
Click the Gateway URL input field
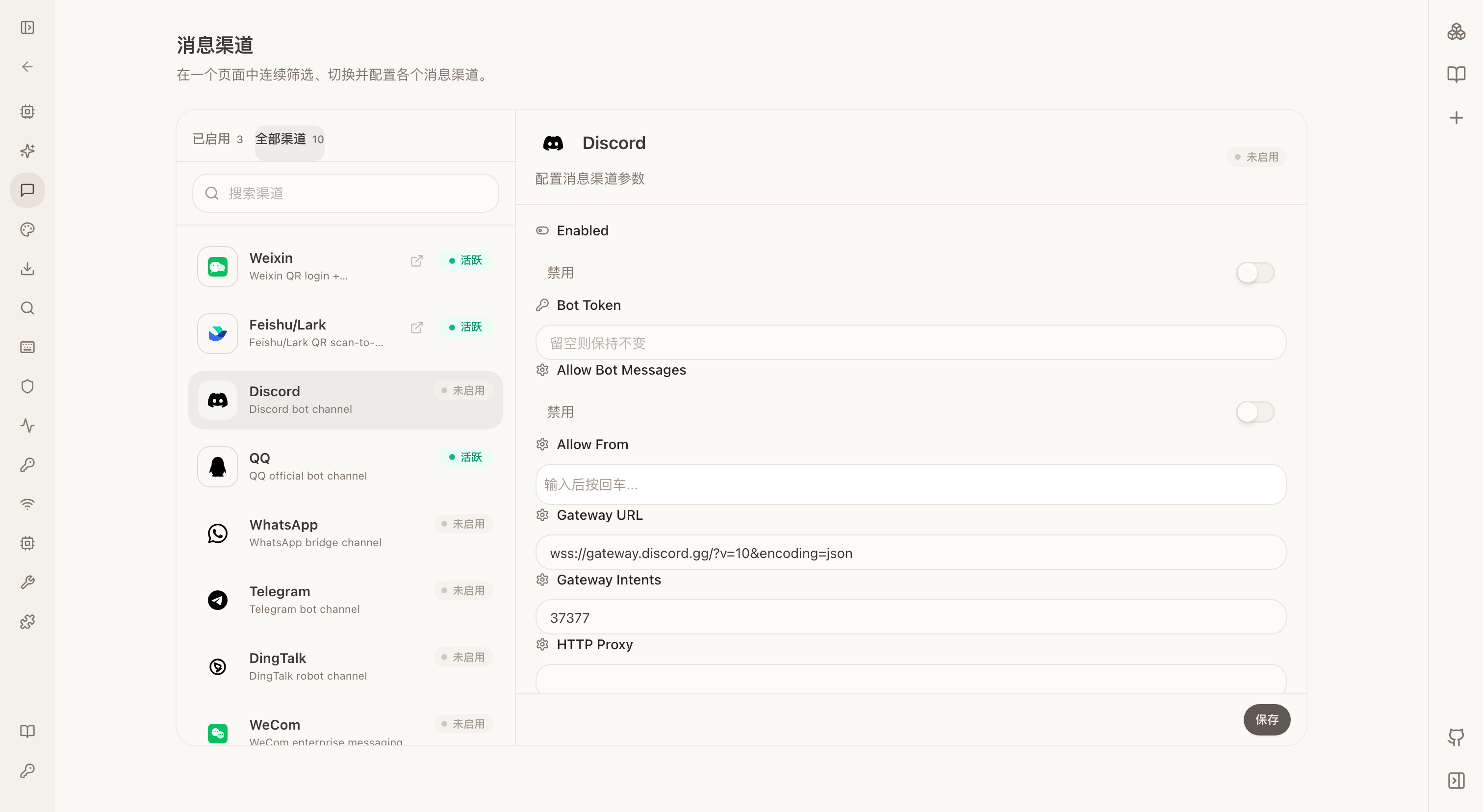tap(911, 553)
